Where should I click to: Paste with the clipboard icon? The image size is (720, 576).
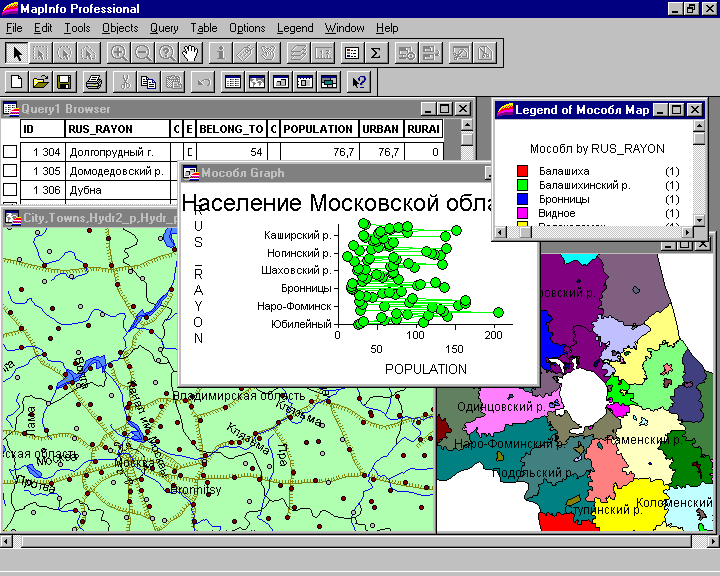click(x=172, y=83)
